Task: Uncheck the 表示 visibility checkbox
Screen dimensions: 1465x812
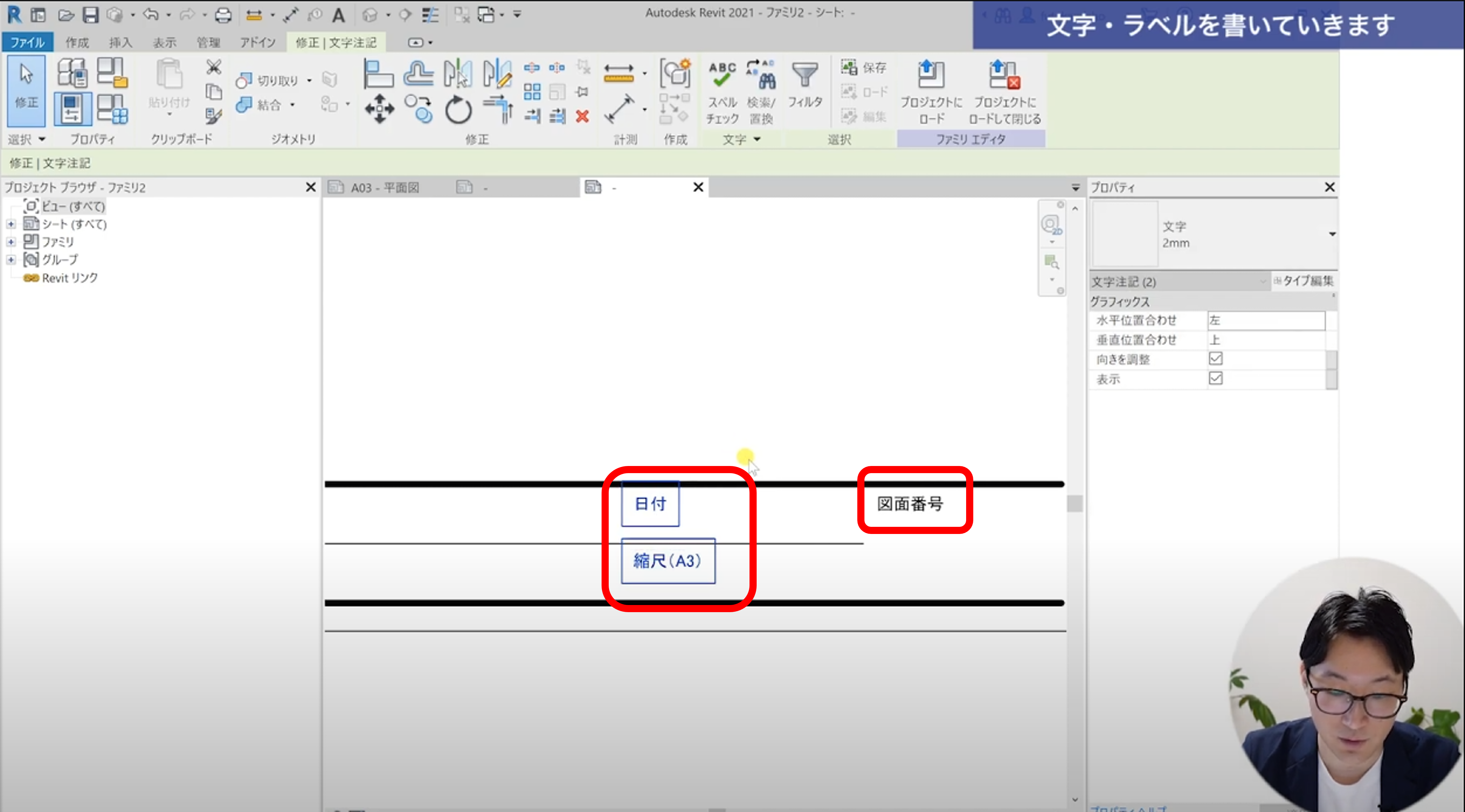Action: click(1215, 378)
